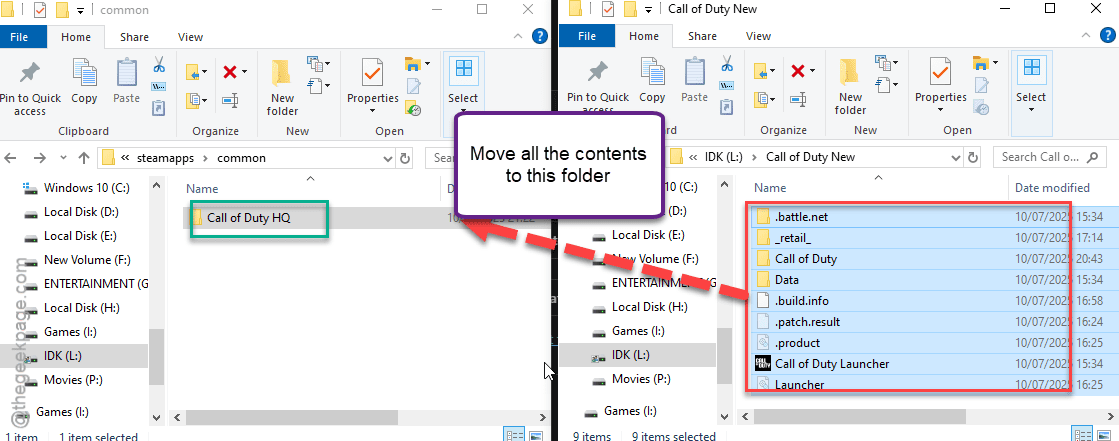The image size is (1119, 441).
Task: Open Delete dropdown arrow in common window
Action: point(244,71)
